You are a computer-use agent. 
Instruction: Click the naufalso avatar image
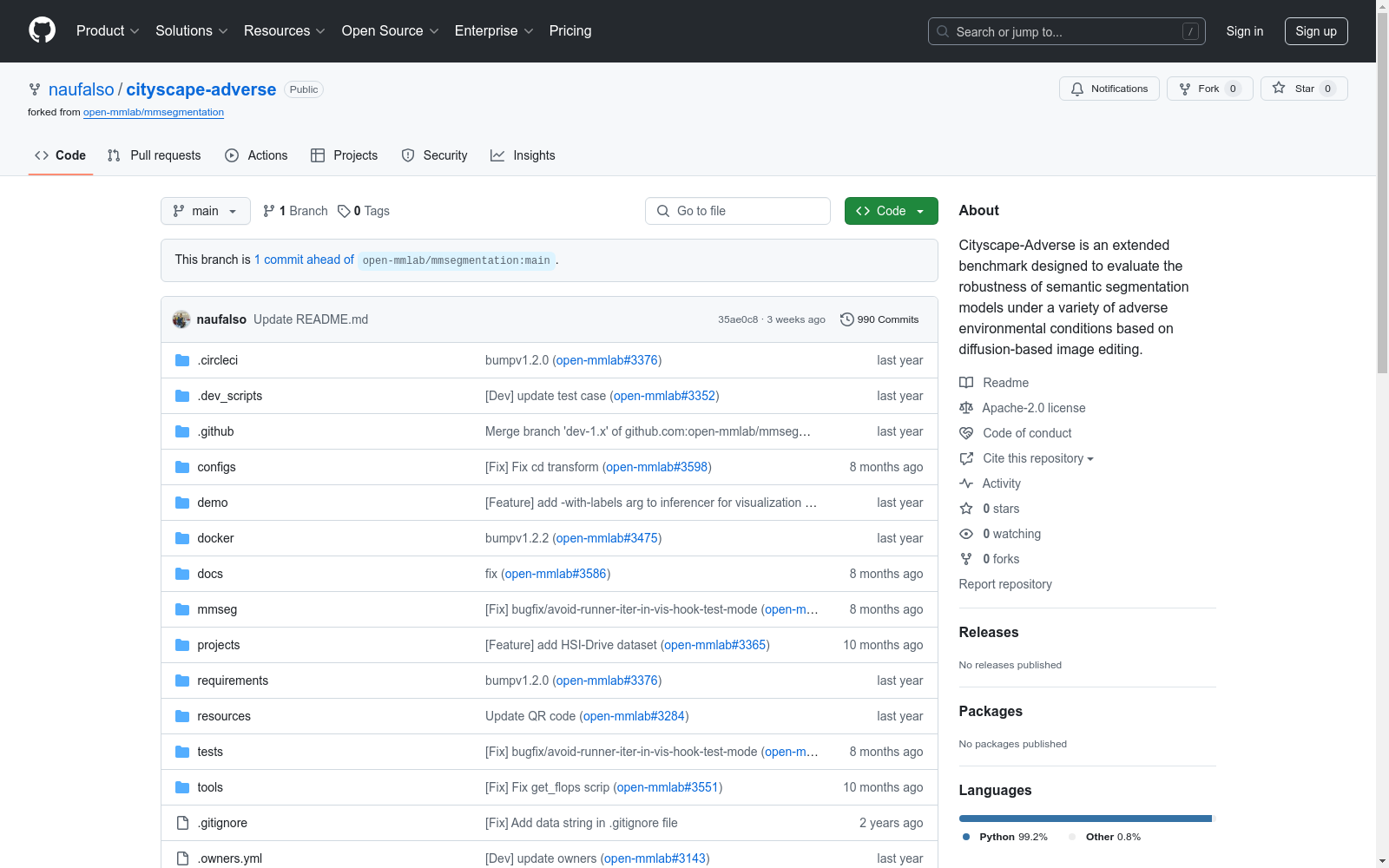point(181,319)
